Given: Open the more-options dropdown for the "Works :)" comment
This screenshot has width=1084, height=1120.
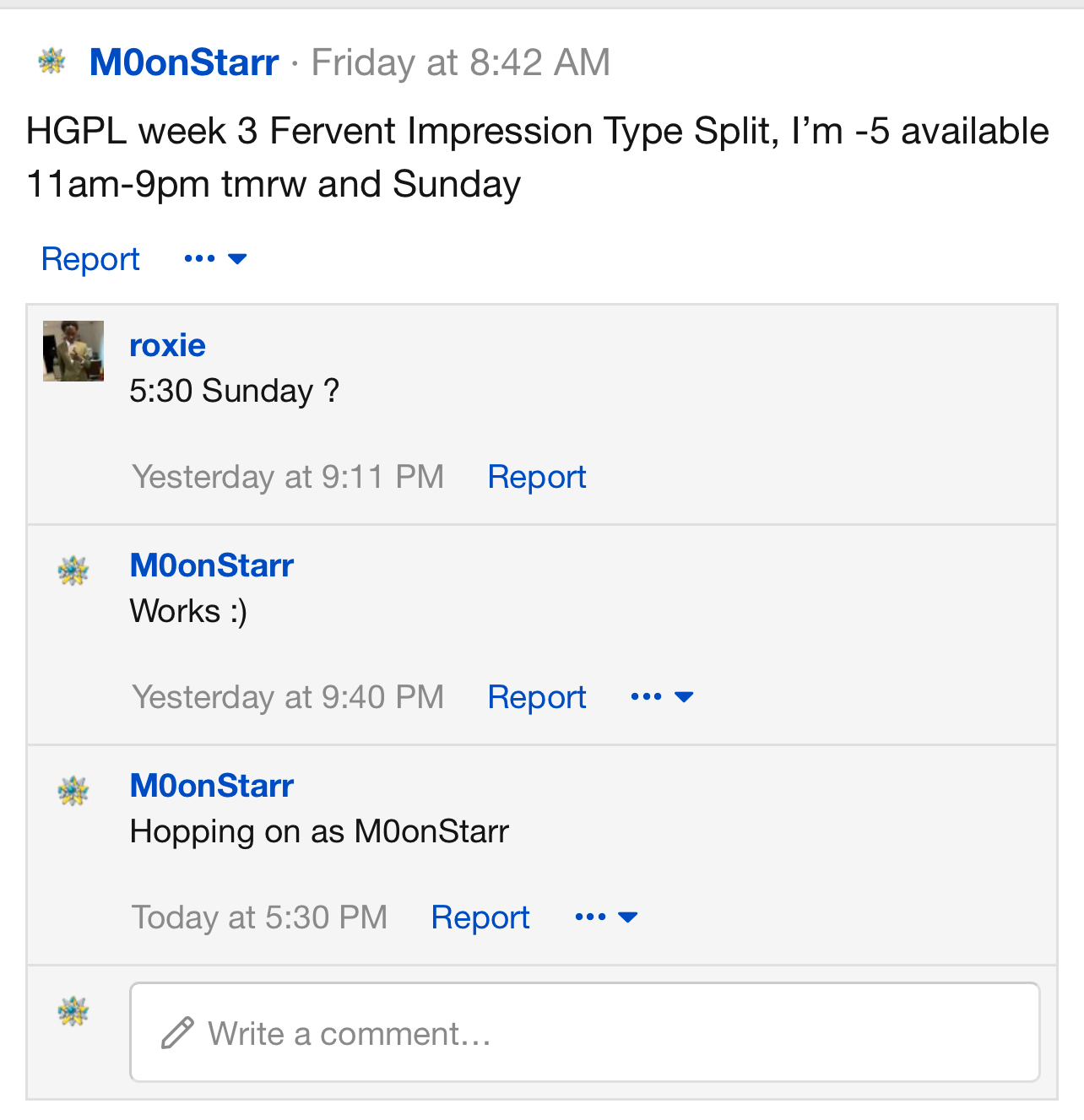Looking at the screenshot, I should click(662, 697).
